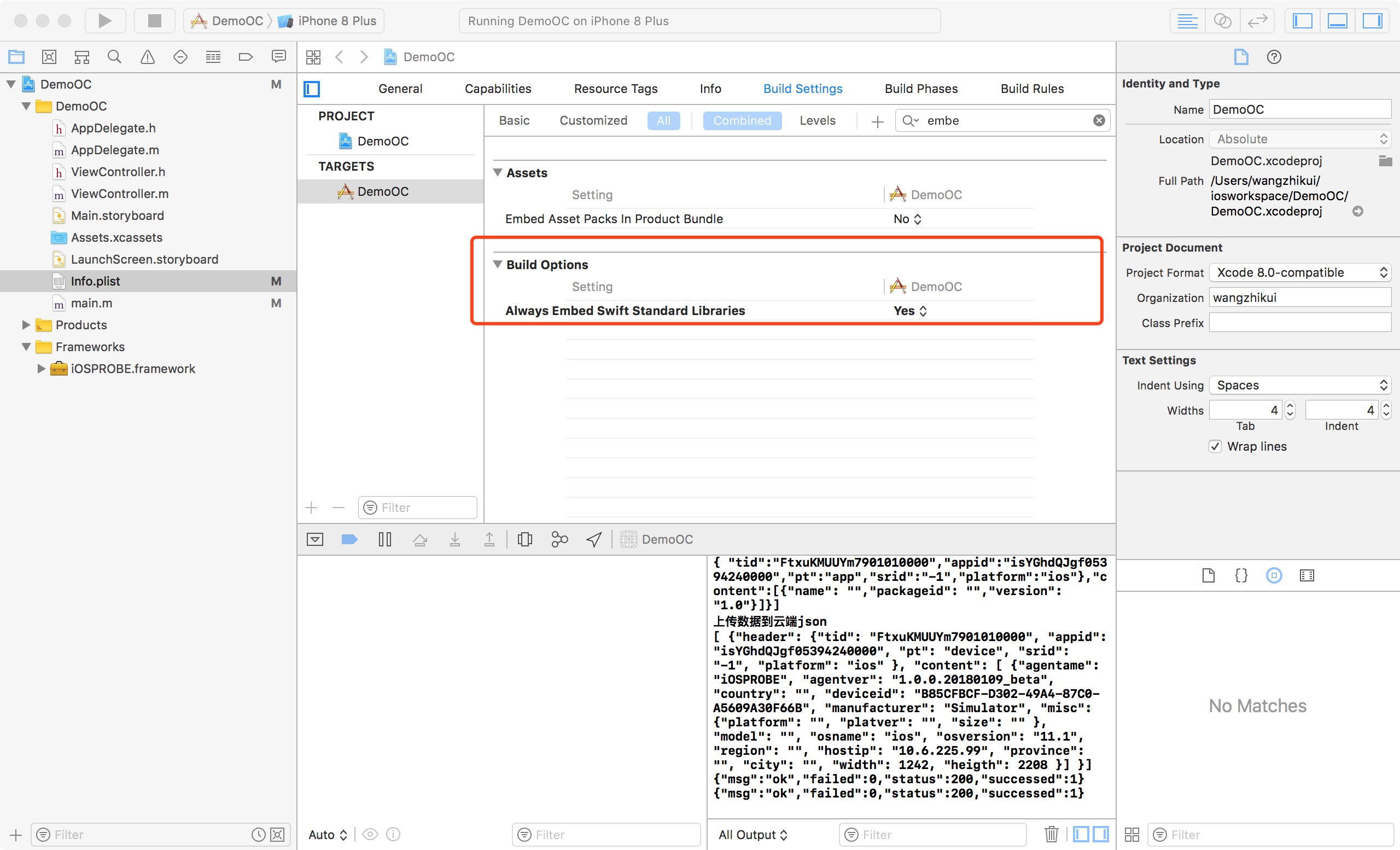Viewport: 1400px width, 850px height.
Task: Open the Project Format dropdown
Action: [1299, 273]
